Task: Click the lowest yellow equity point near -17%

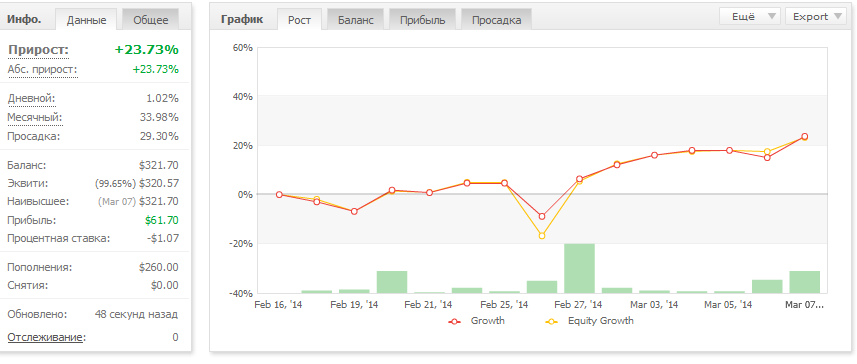Action: 542,236
